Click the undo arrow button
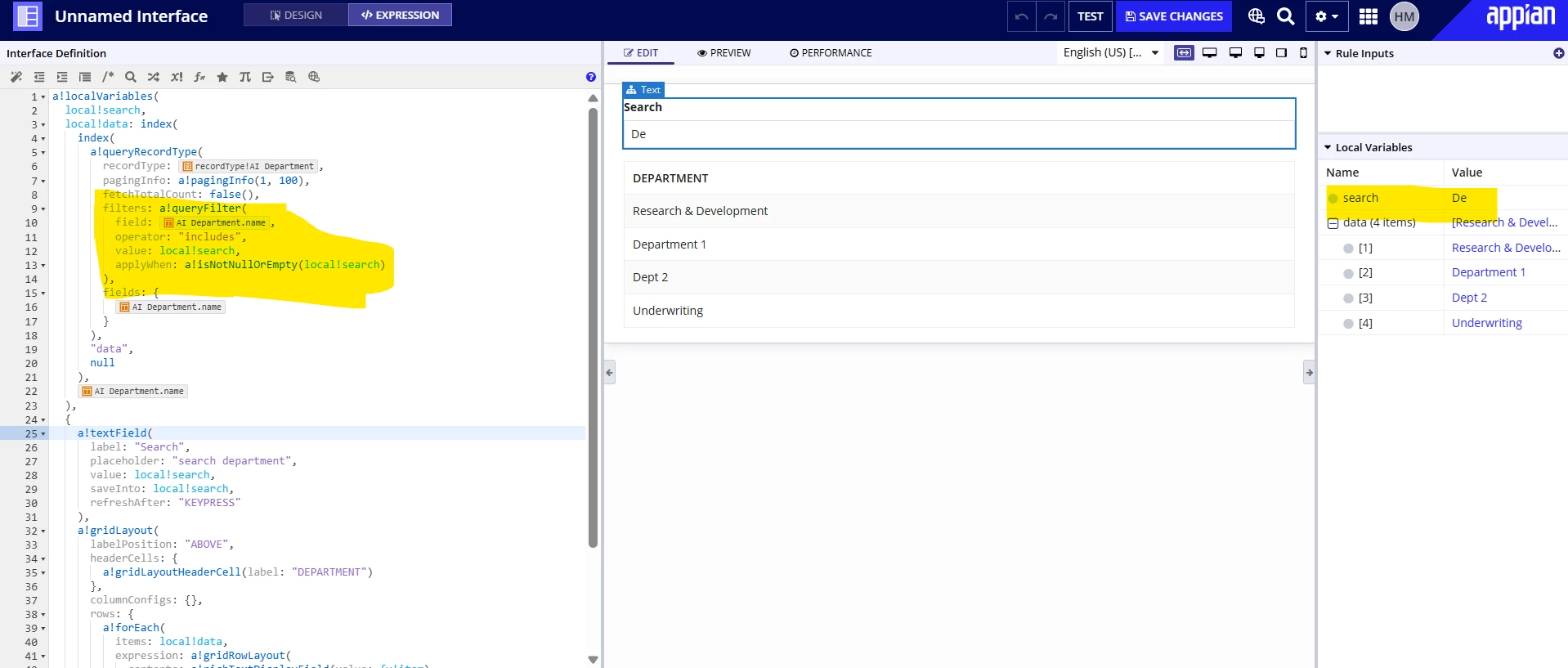The width and height of the screenshot is (1568, 668). (1021, 16)
